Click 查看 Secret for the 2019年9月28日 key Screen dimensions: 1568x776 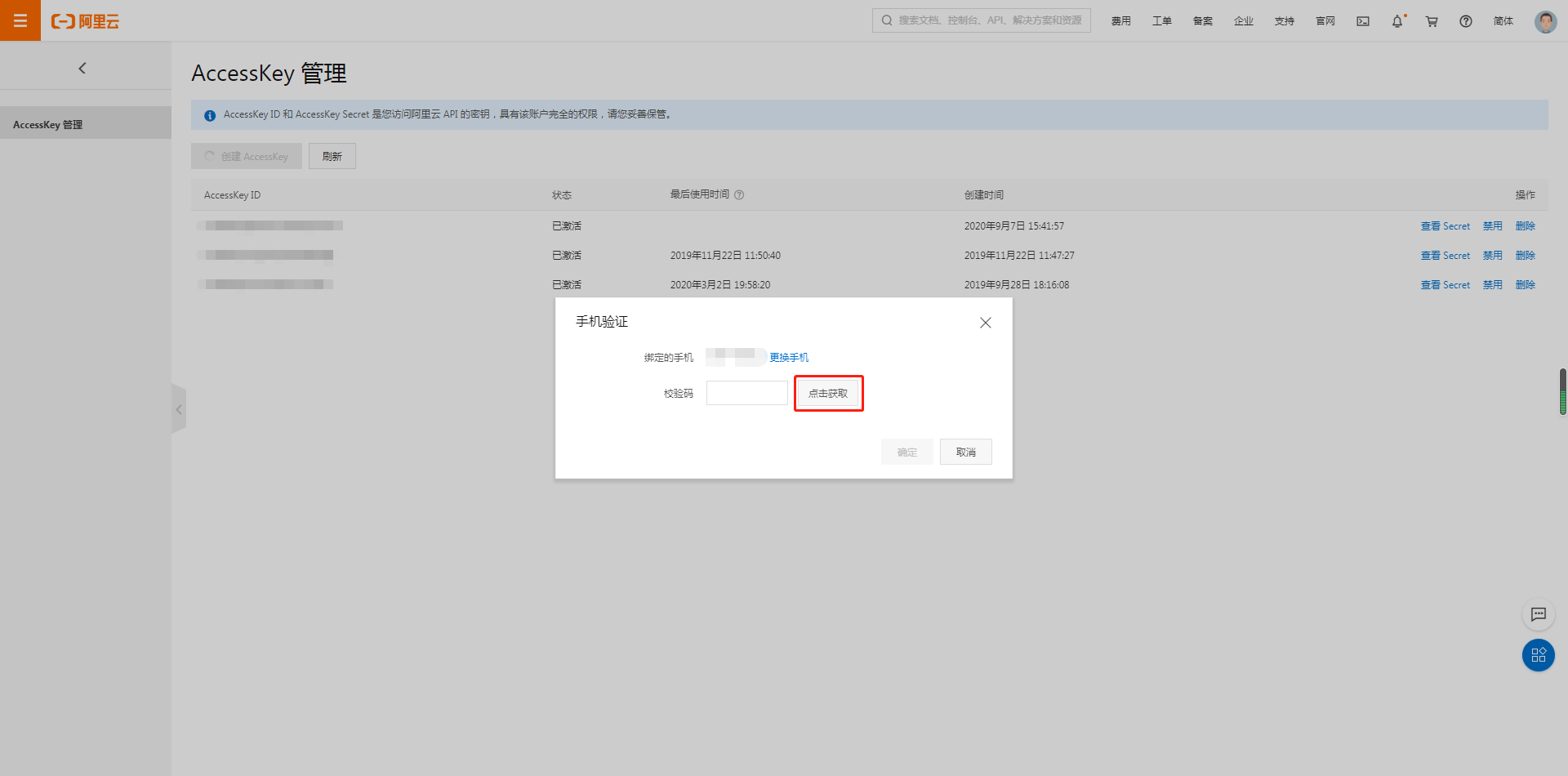(1445, 285)
